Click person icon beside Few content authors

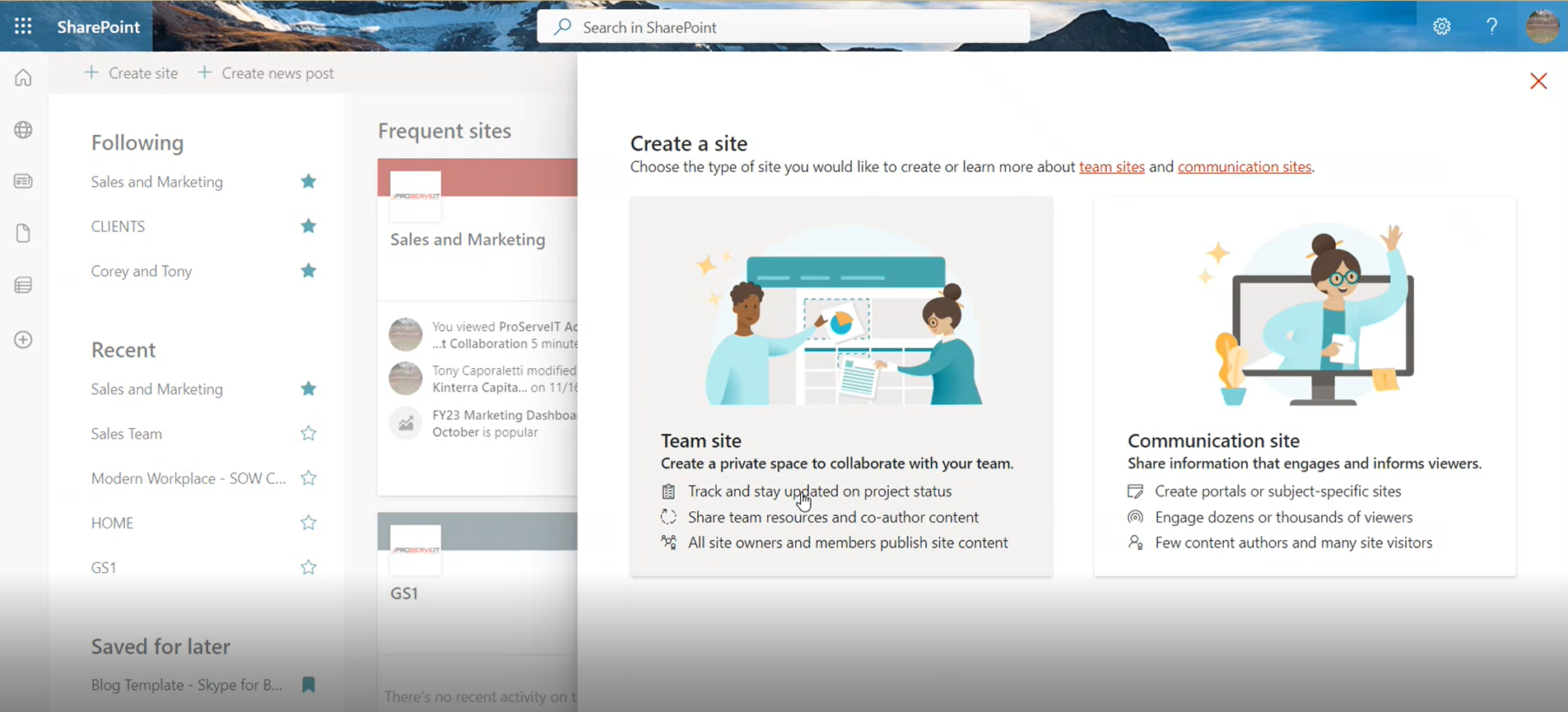click(1135, 542)
